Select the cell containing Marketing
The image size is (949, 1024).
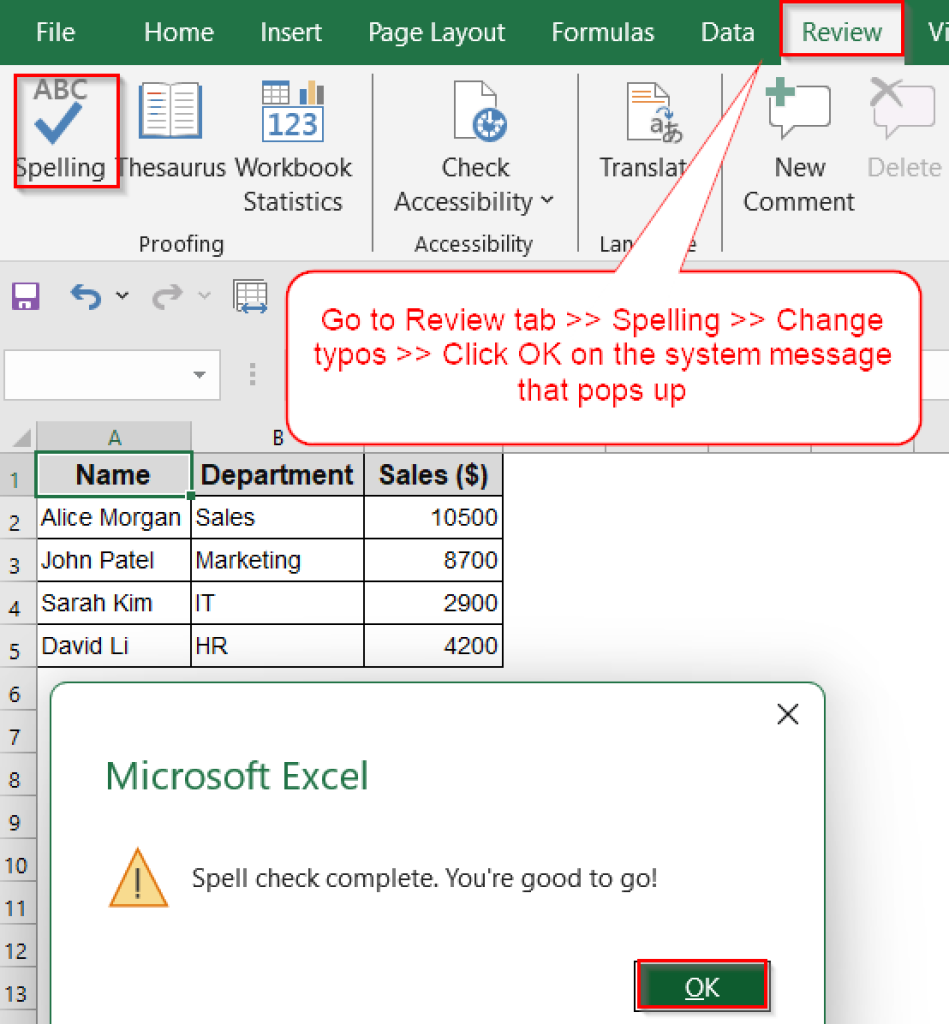pos(276,560)
